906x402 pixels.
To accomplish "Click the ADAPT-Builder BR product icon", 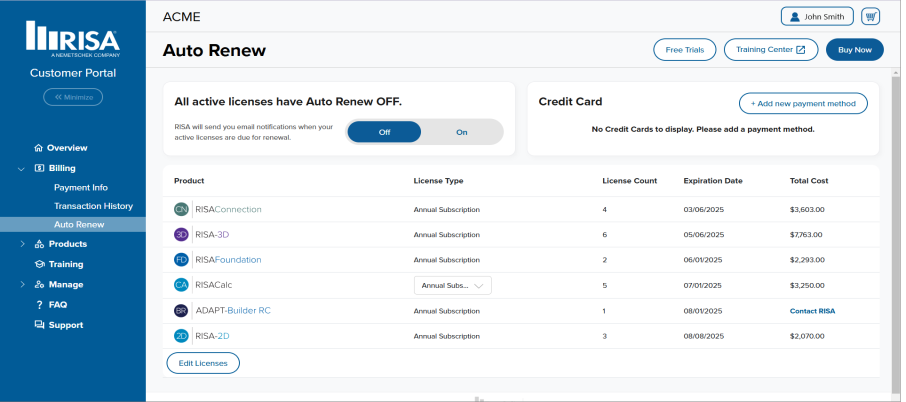I will coord(181,311).
